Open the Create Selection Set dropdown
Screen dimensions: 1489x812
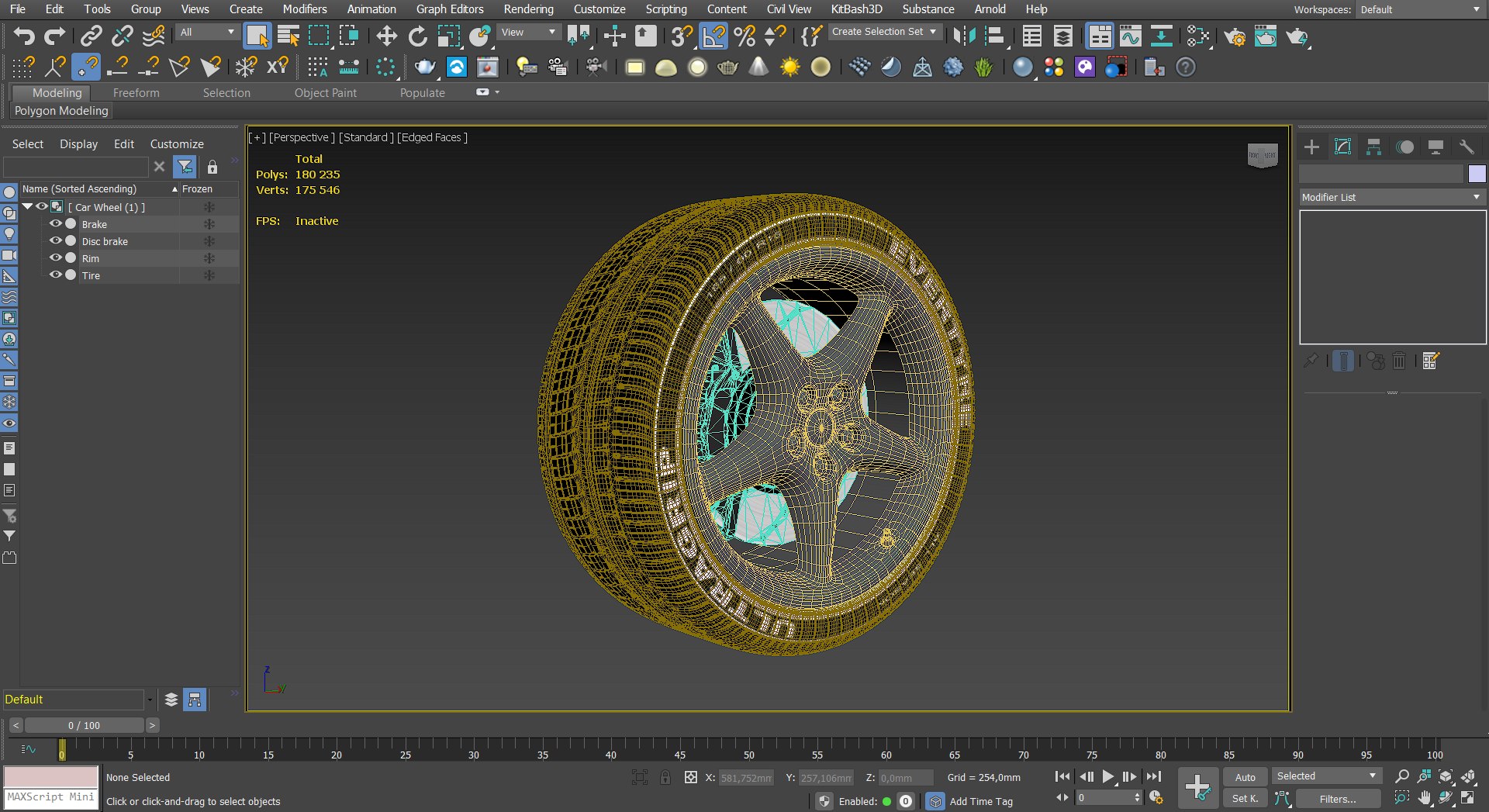point(885,32)
